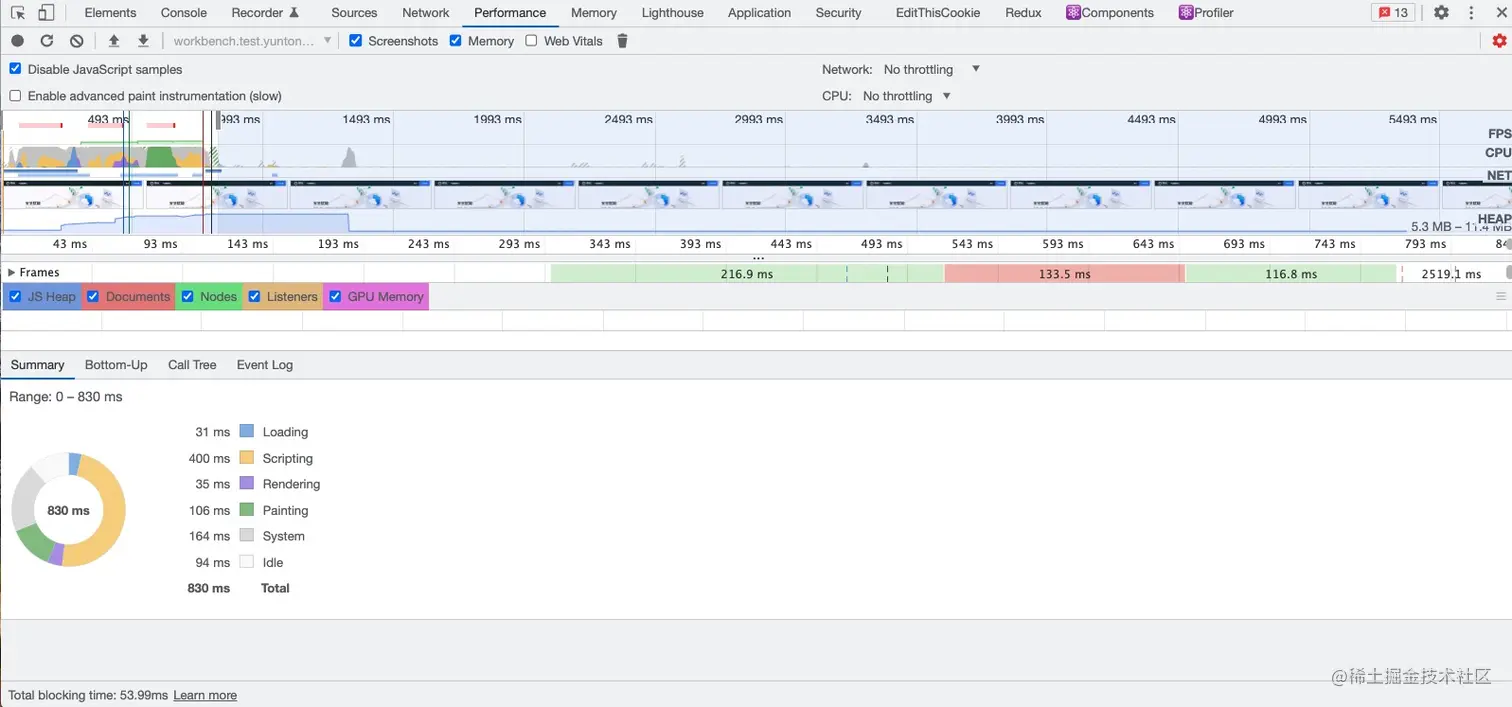
Task: Select the 116.8 ms frame
Action: pos(1290,273)
